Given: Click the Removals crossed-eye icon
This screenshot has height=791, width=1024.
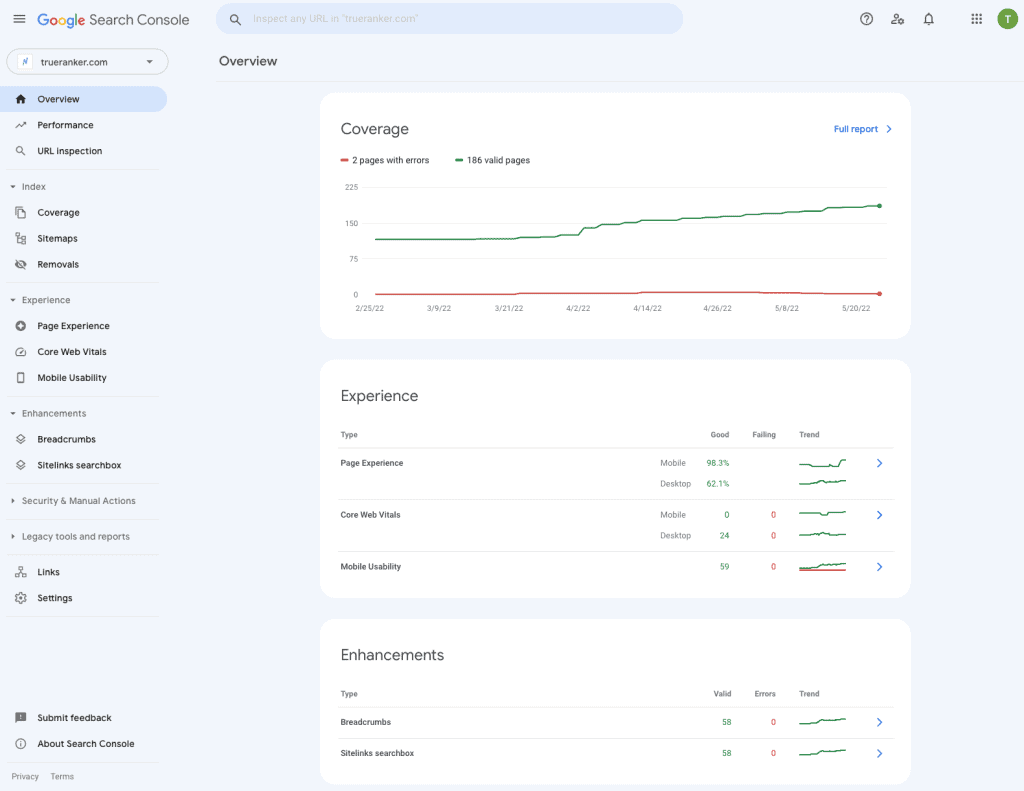Looking at the screenshot, I should pyautogui.click(x=21, y=265).
